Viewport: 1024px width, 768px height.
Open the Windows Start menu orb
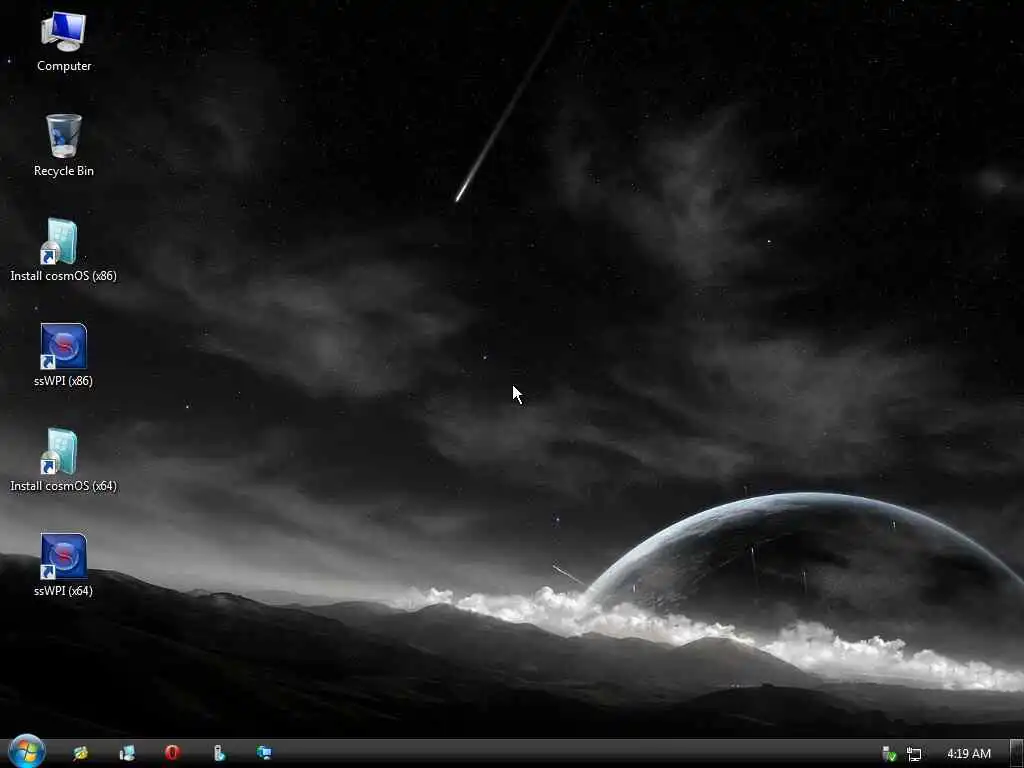tap(26, 752)
